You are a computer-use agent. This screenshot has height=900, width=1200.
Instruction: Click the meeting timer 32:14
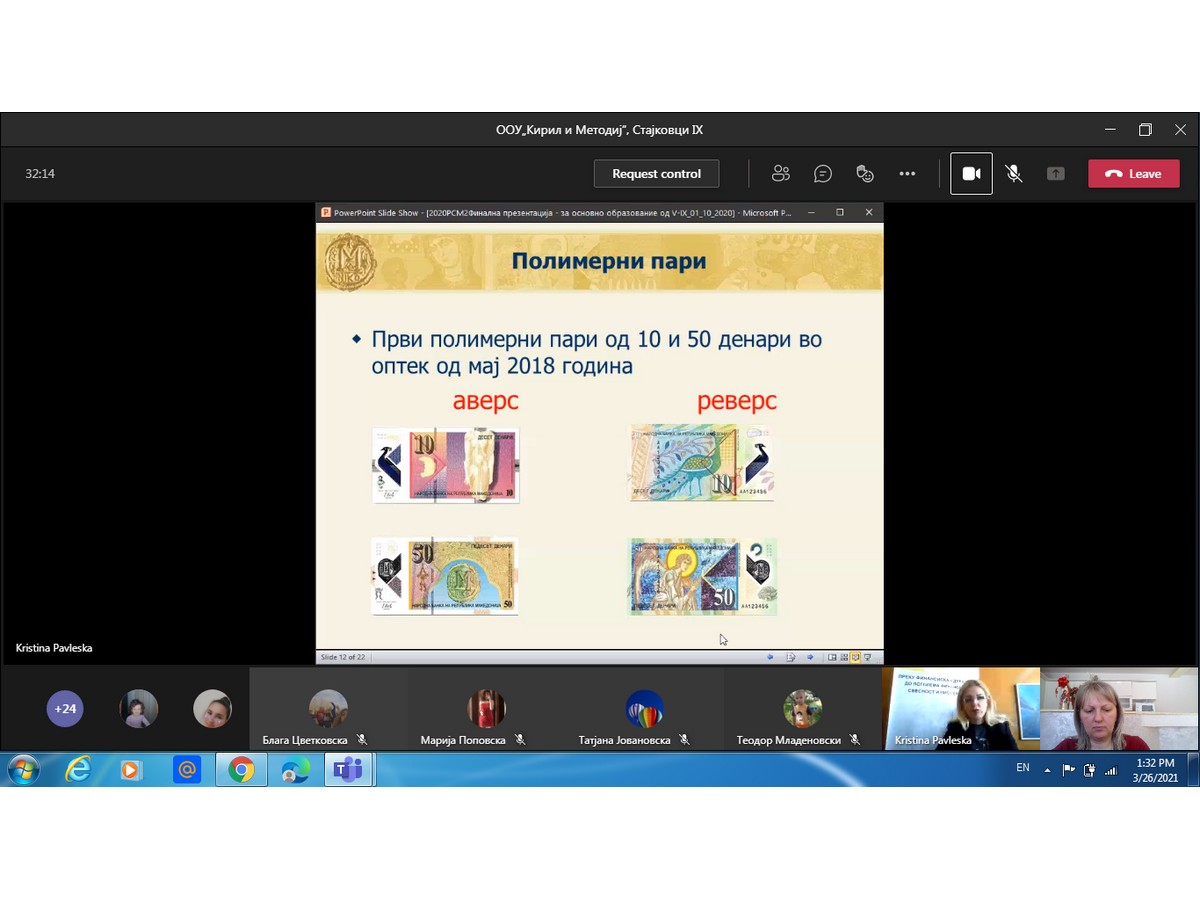pyautogui.click(x=40, y=174)
